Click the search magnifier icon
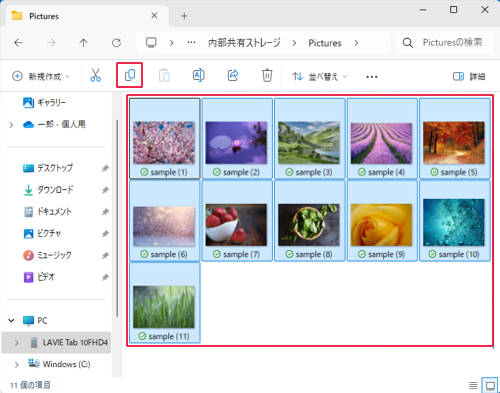 pyautogui.click(x=408, y=43)
